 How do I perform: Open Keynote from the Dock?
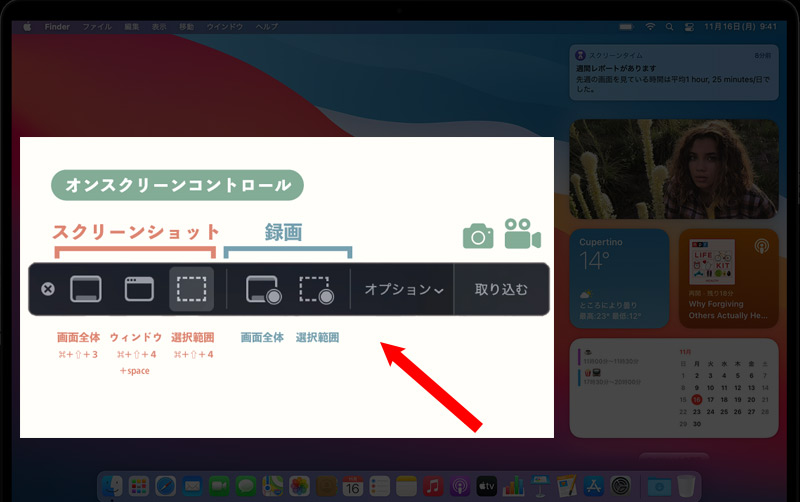click(540, 486)
